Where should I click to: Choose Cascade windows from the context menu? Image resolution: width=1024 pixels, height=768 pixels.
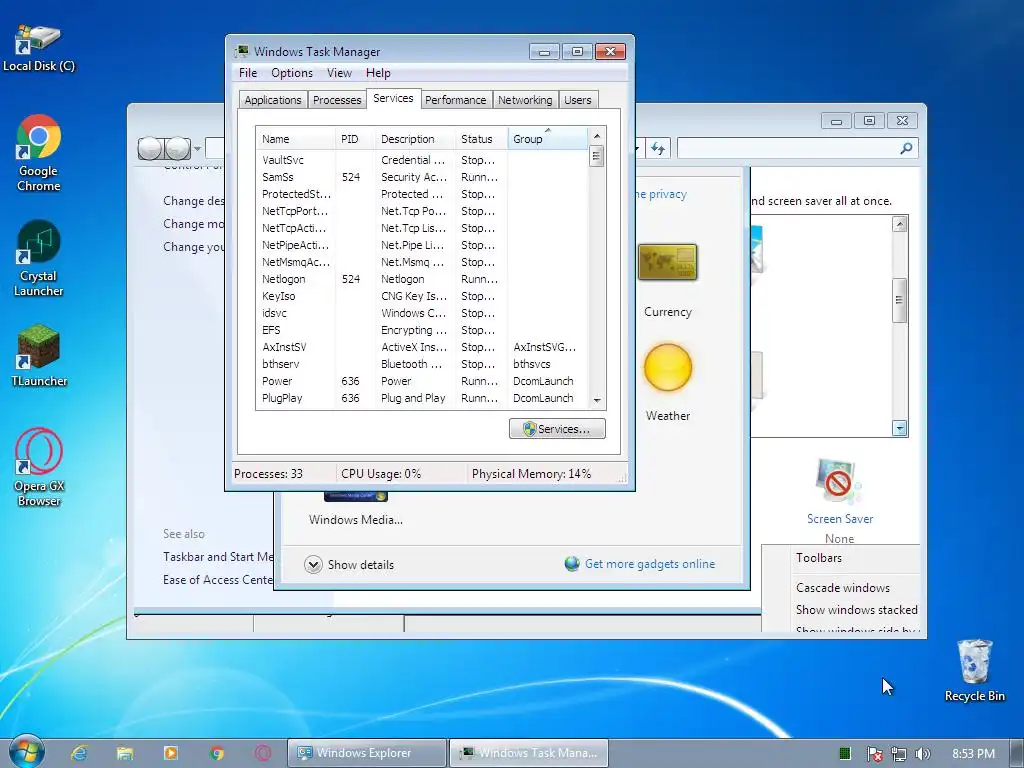pos(842,587)
